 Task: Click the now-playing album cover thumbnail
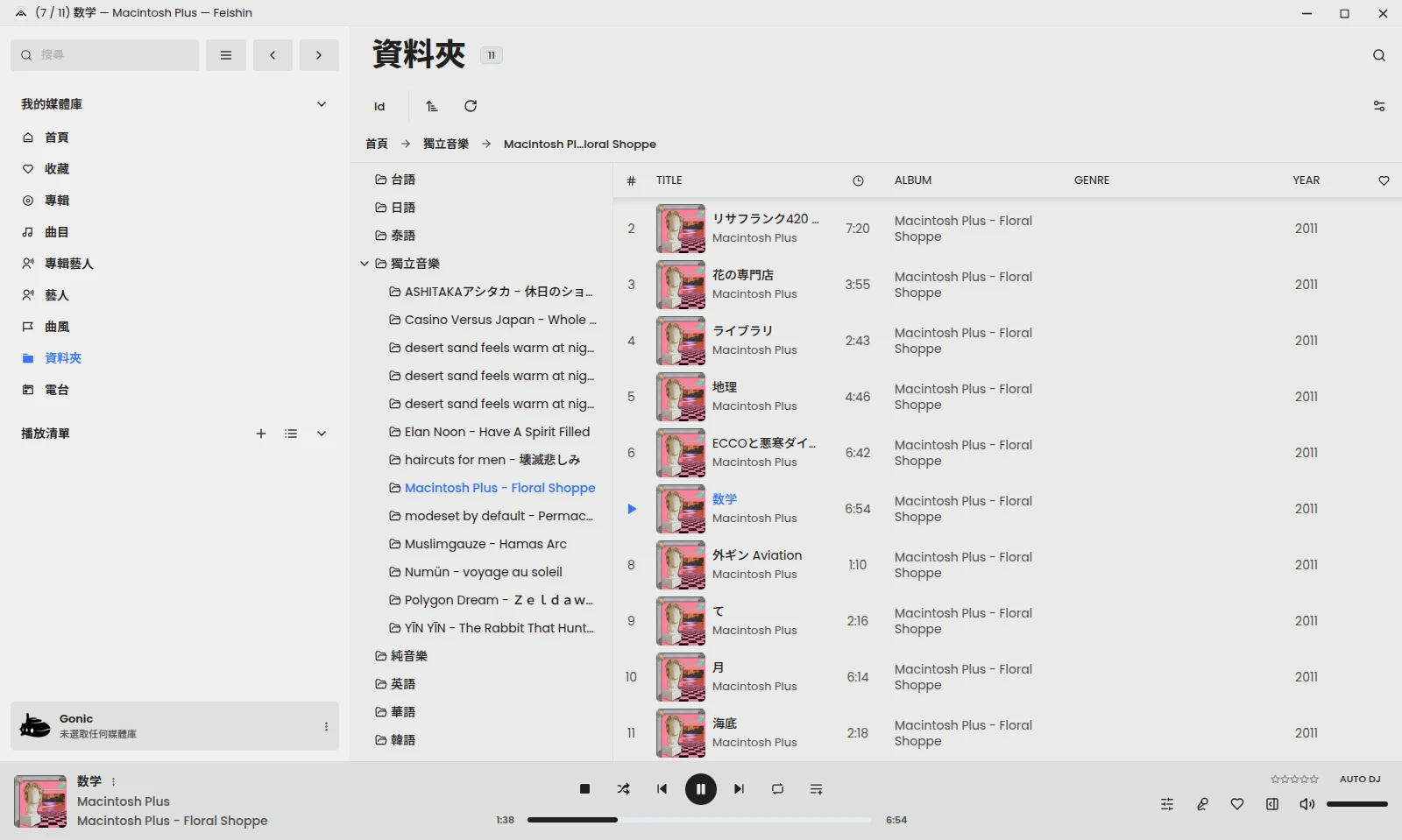(x=40, y=801)
